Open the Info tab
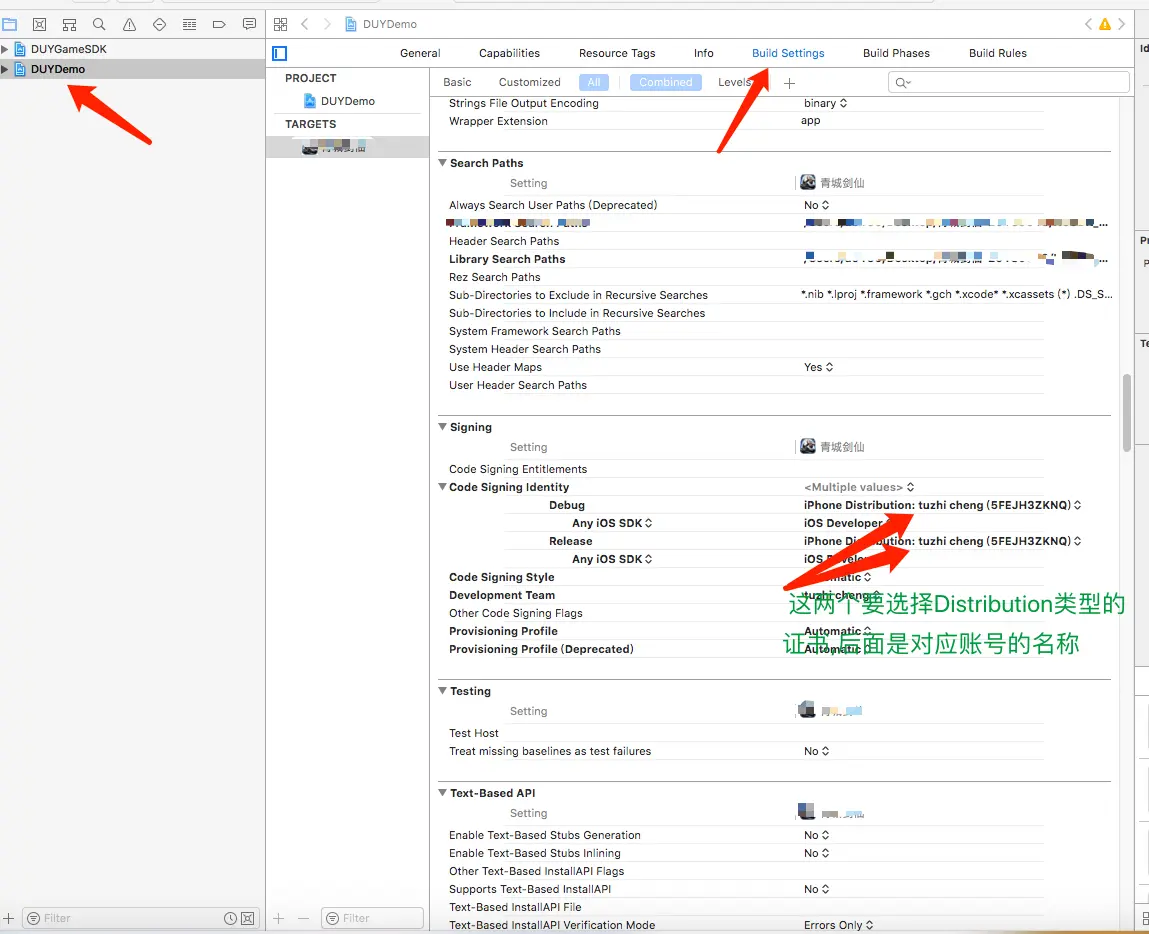 coord(703,53)
